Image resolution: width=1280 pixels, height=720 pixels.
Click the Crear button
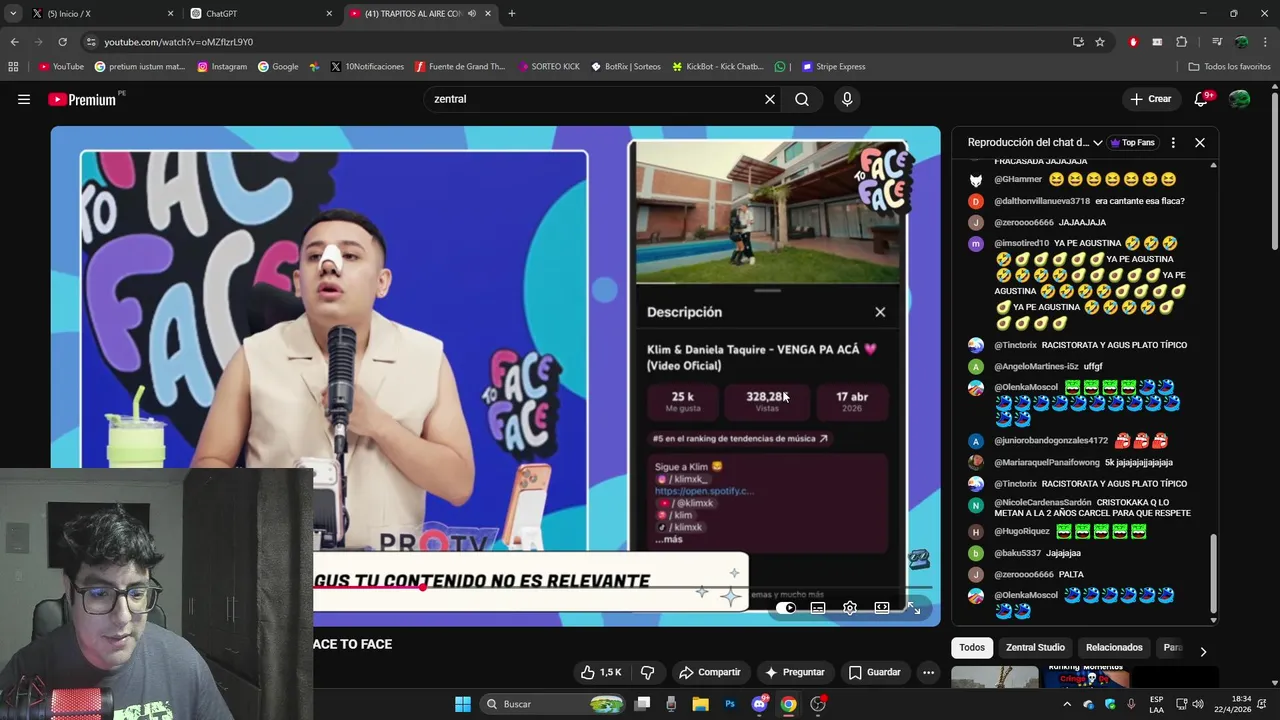tap(1150, 99)
